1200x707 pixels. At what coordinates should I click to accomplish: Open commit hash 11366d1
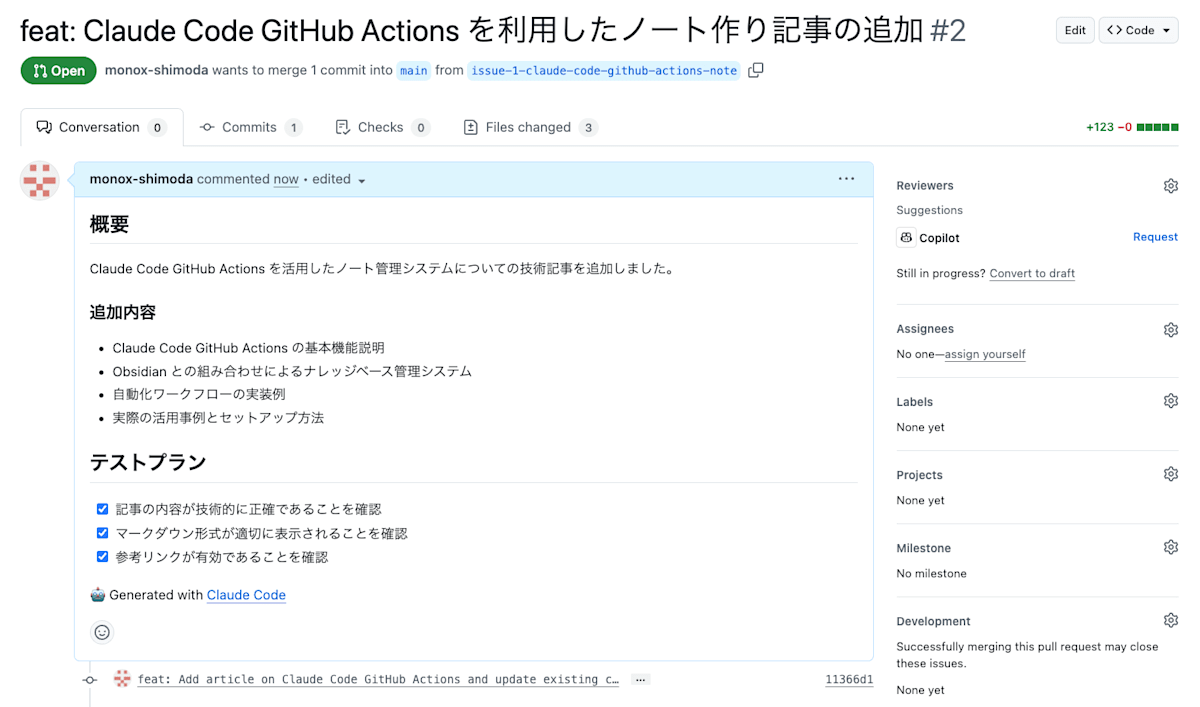(x=849, y=680)
